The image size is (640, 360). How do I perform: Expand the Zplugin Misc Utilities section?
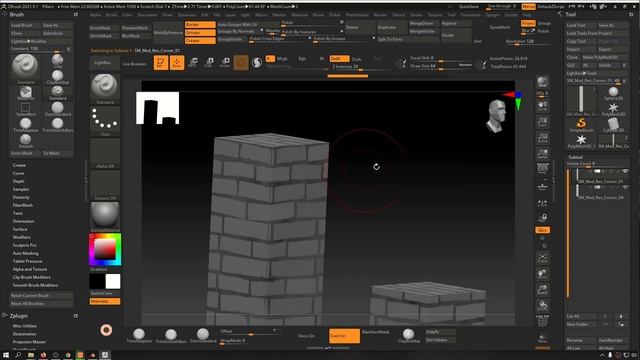pos(24,326)
